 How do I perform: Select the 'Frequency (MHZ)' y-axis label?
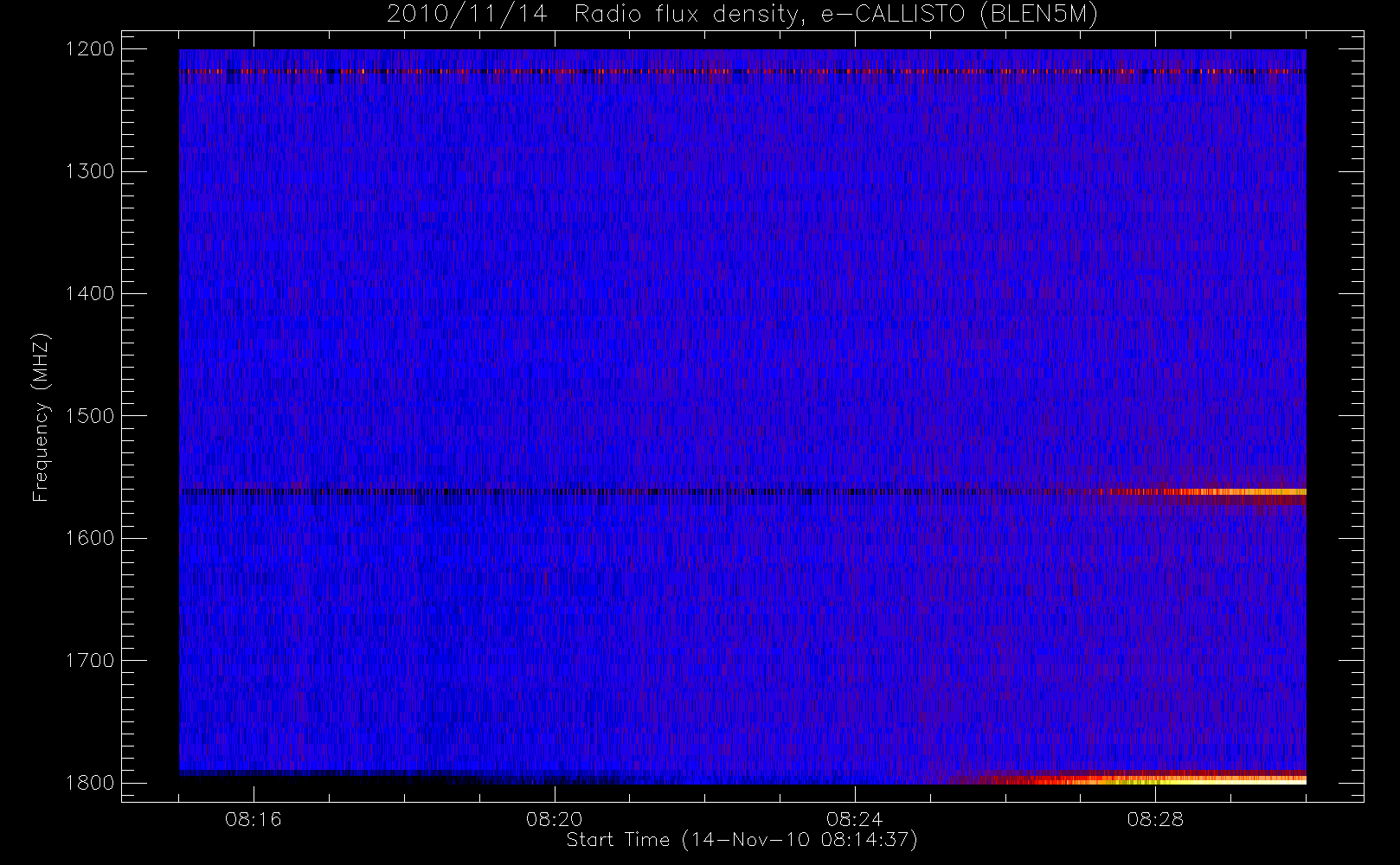pyautogui.click(x=41, y=417)
